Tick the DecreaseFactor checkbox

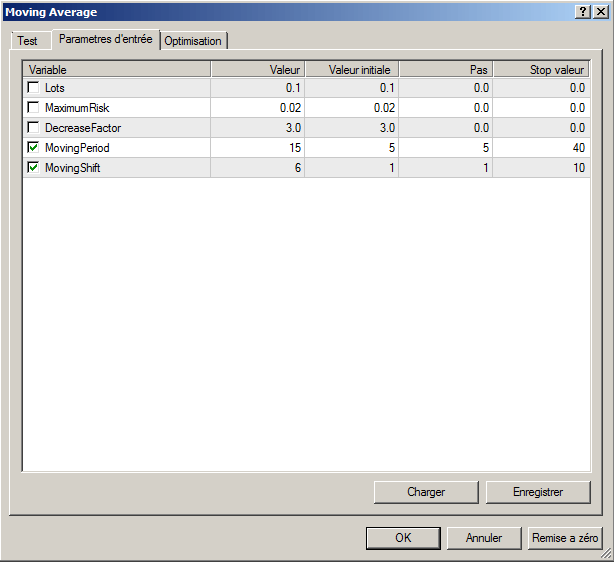(34, 128)
